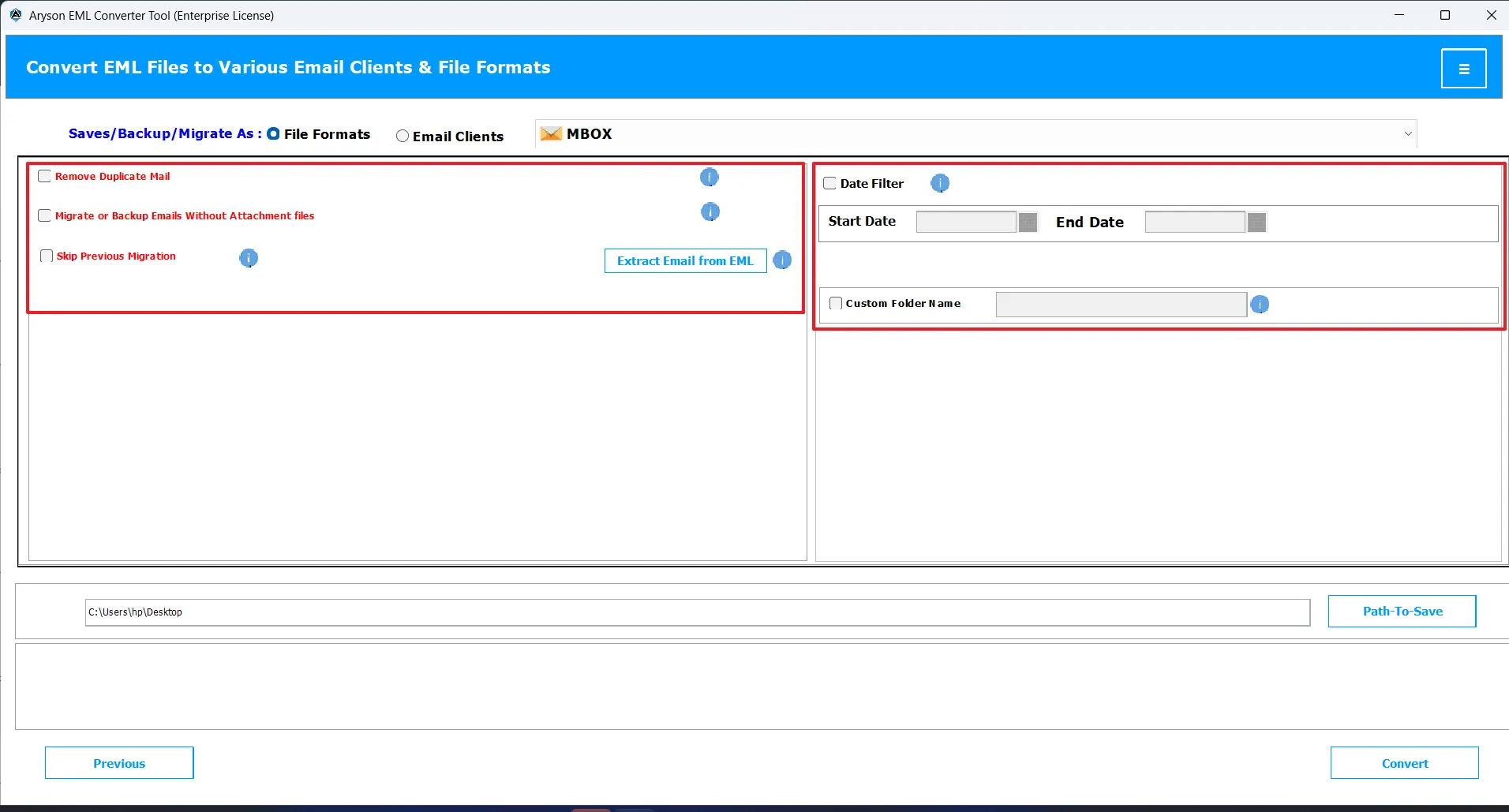Click info icon next to Extract Email button
Viewport: 1509px width, 812px height.
pos(782,260)
